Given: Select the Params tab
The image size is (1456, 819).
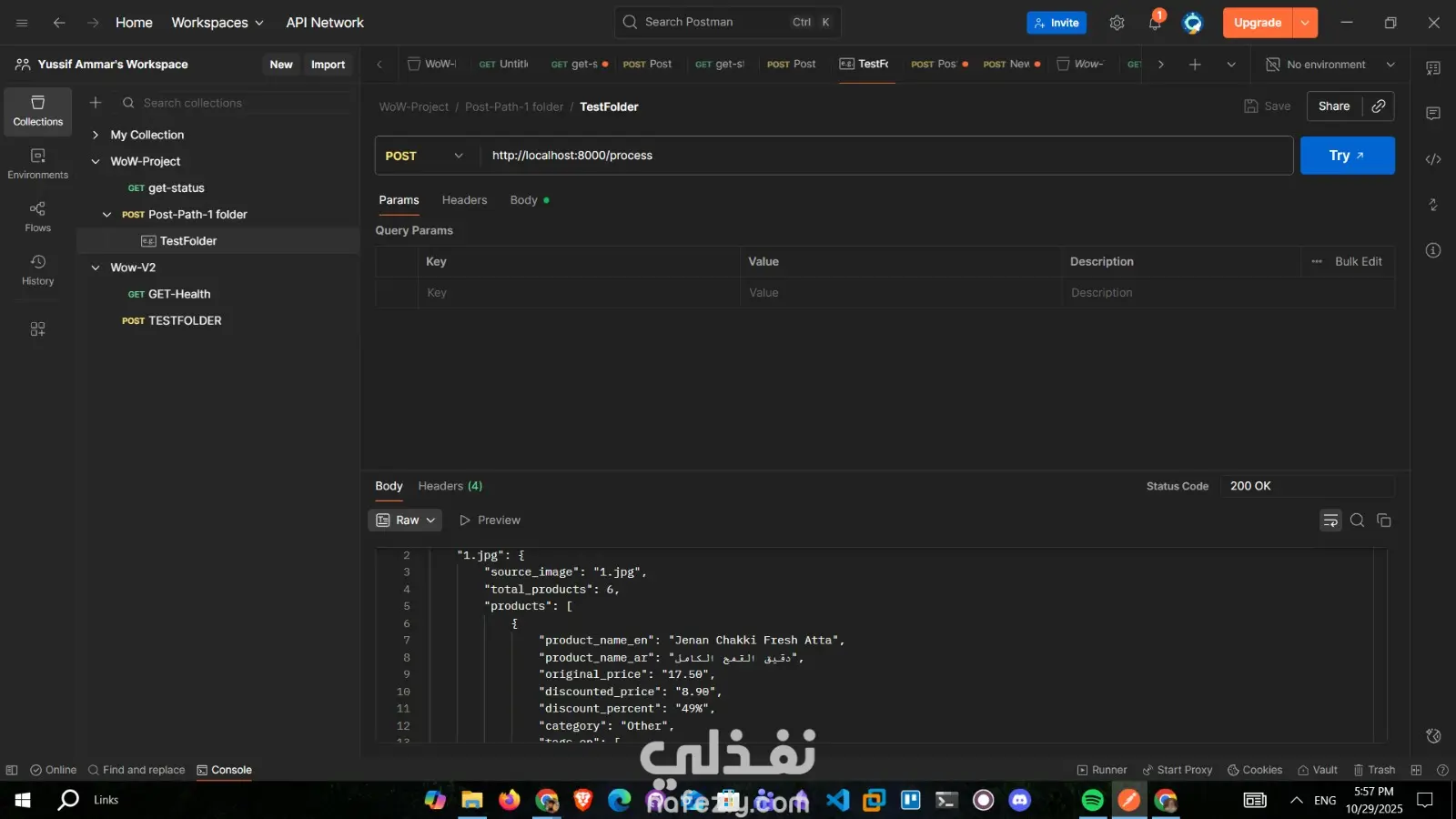Looking at the screenshot, I should (x=399, y=200).
